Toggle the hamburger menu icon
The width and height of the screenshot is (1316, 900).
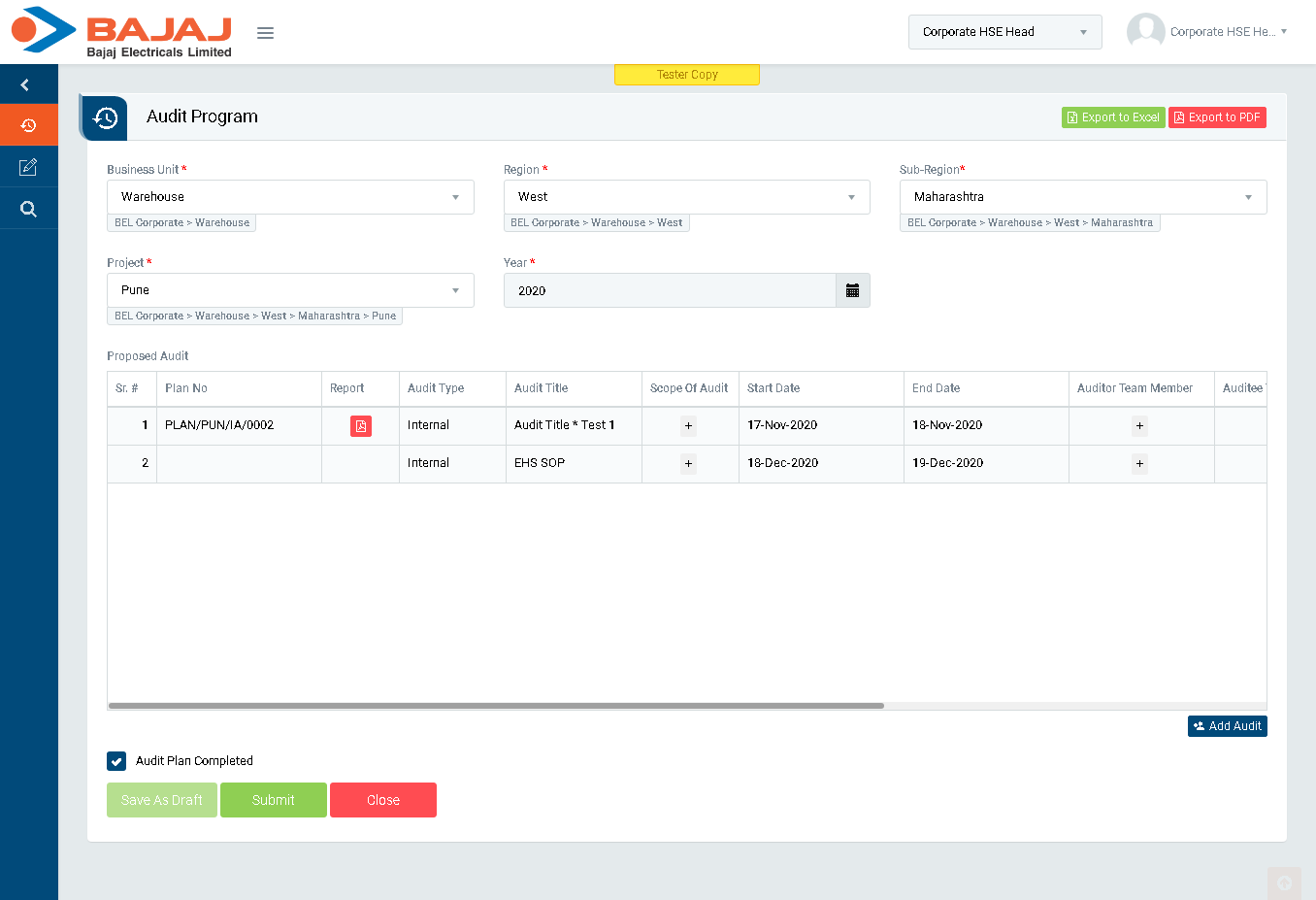click(265, 33)
